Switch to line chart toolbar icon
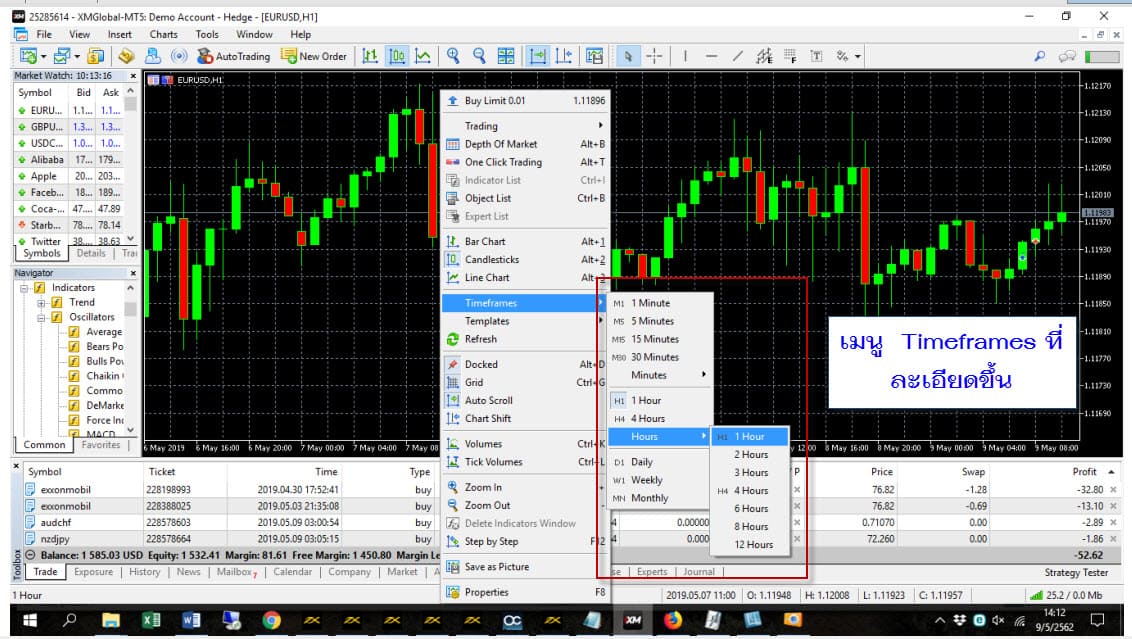Viewport: 1132px width, 639px height. (423, 56)
